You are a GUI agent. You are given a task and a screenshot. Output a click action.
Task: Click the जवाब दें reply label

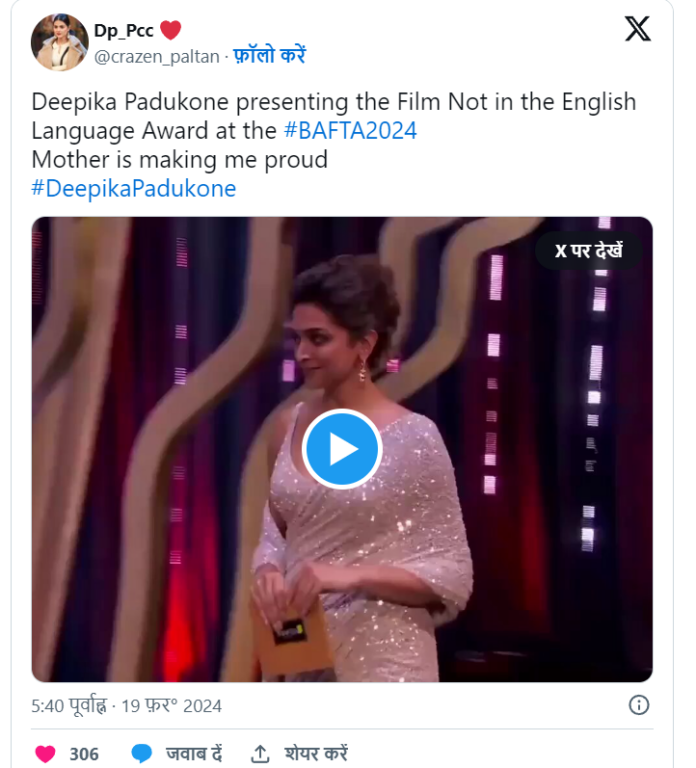195,754
